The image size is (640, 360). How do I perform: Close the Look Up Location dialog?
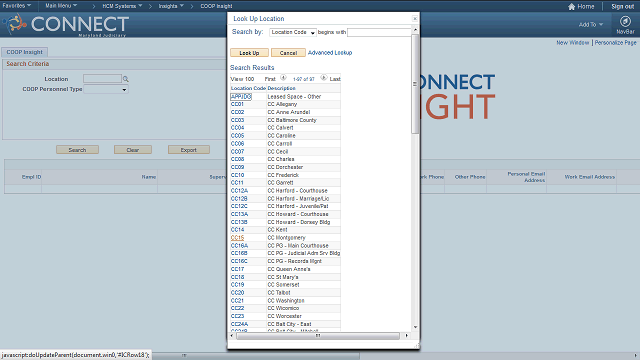[415, 18]
